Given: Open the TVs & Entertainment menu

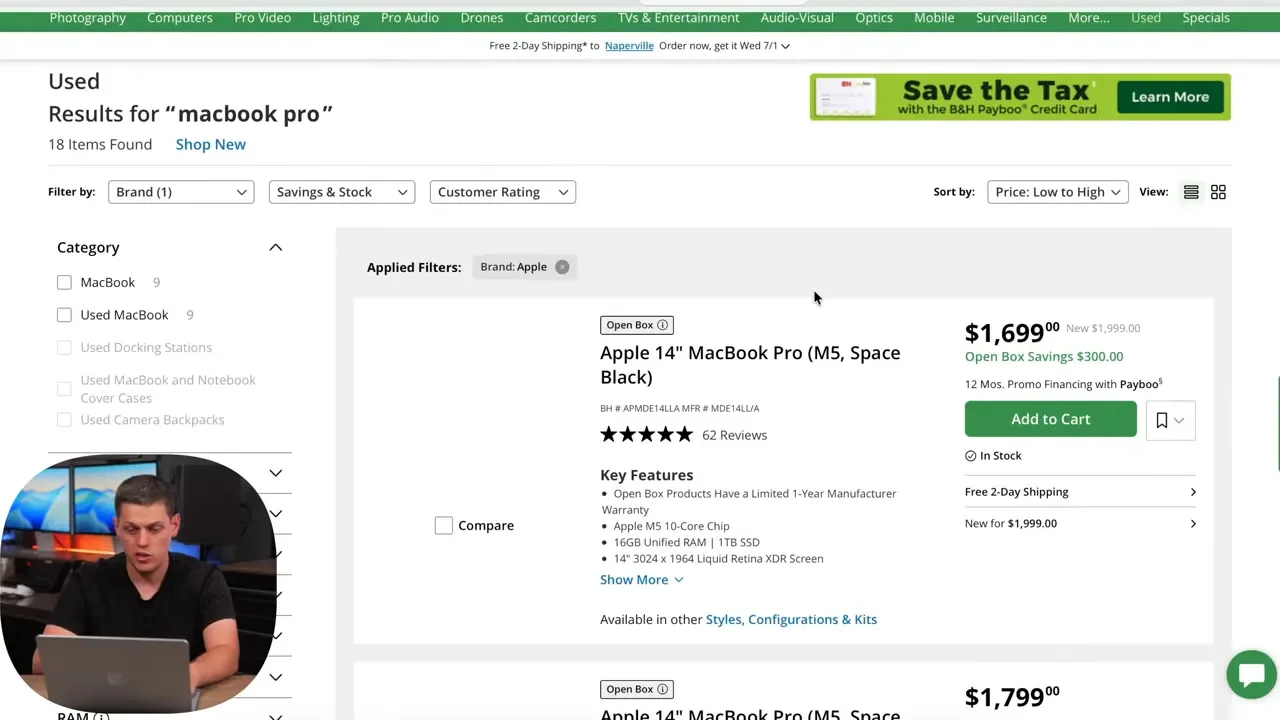Looking at the screenshot, I should pos(679,18).
